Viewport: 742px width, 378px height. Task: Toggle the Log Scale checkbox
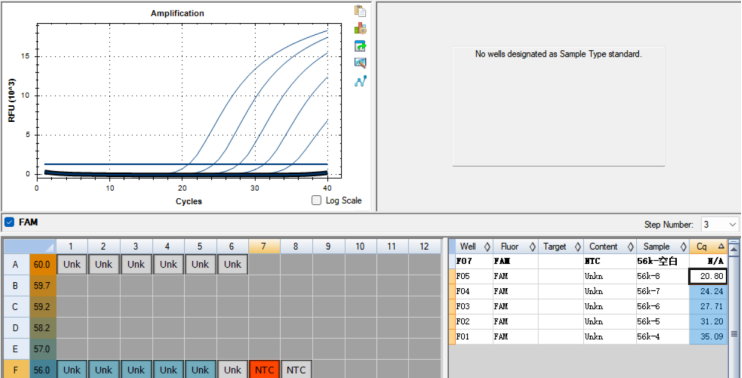[x=316, y=201]
